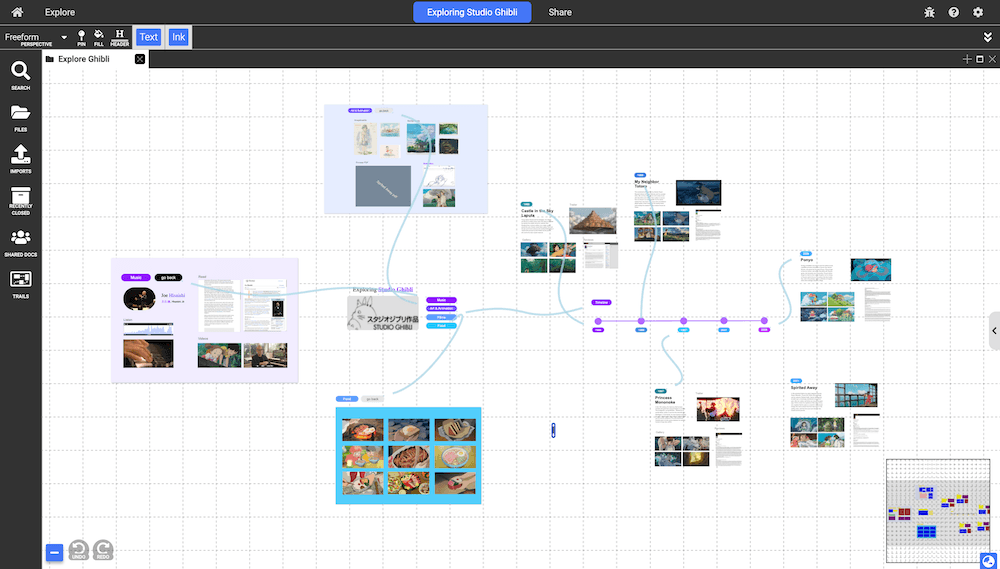1000x569 pixels.
Task: Click the audio waveform player
Action: [148, 329]
